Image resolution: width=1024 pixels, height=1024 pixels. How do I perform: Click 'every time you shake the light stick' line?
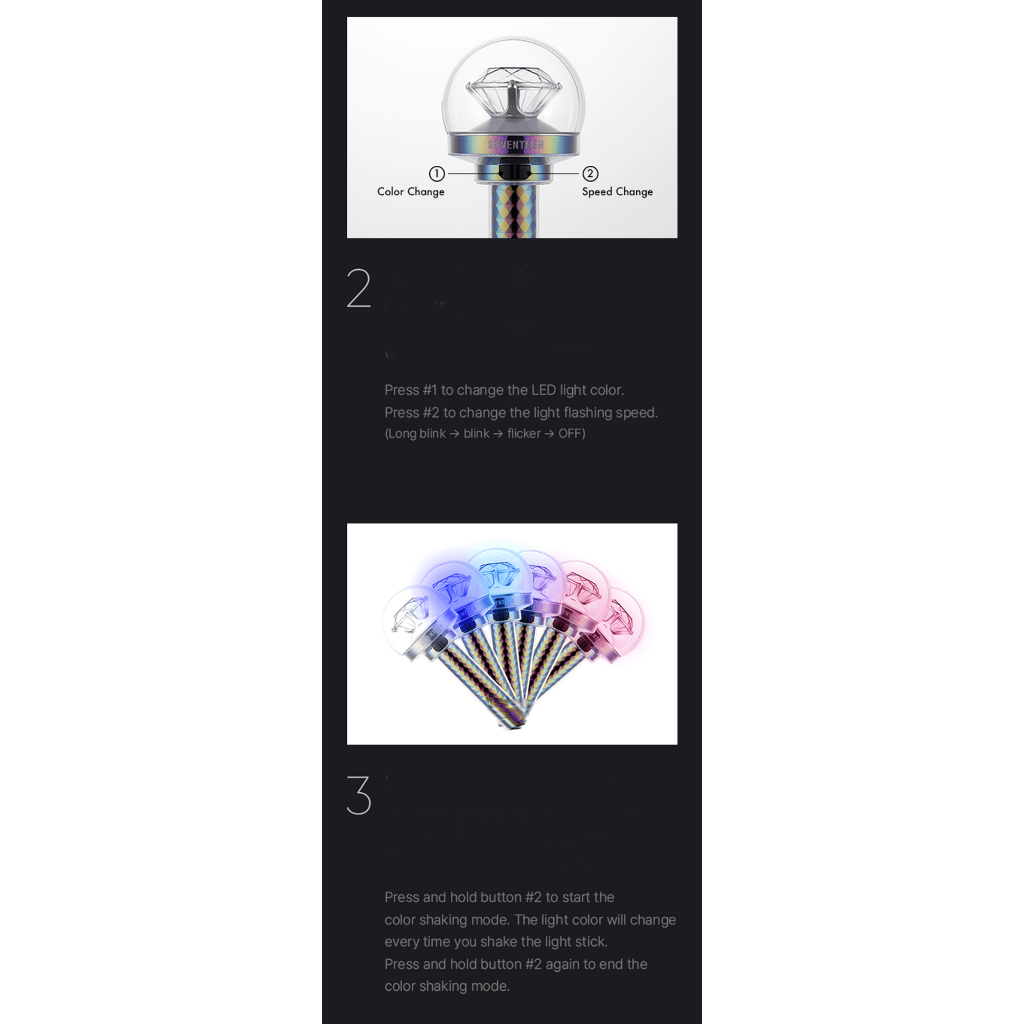(496, 942)
